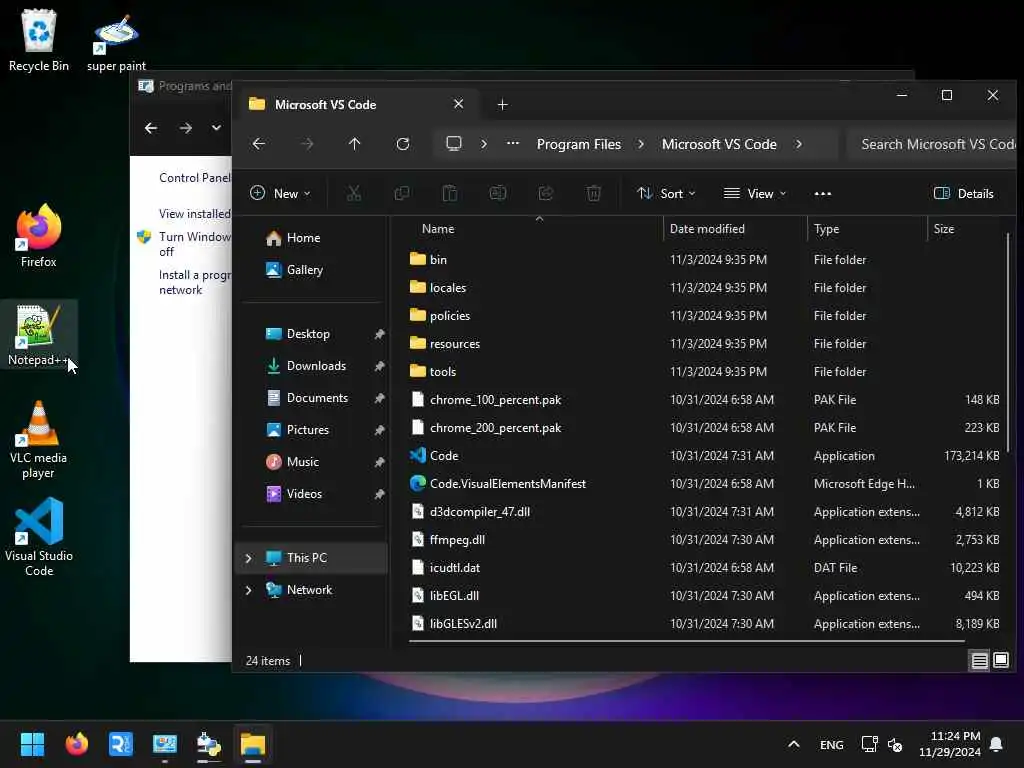The image size is (1024, 768).
Task: Expand chevron after Microsoft VS Code breadcrumb
Action: (799, 144)
